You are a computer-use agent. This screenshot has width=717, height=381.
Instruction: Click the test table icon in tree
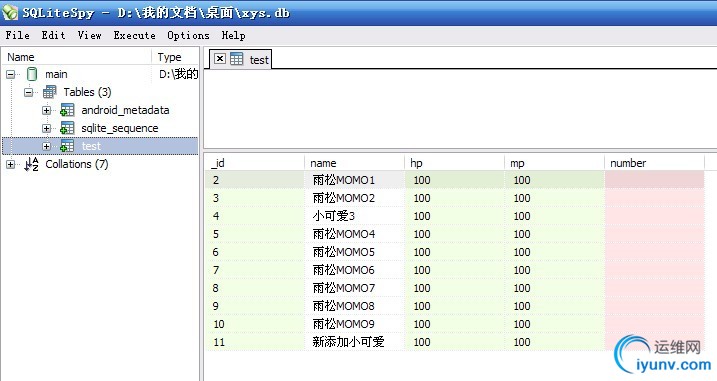tap(67, 146)
